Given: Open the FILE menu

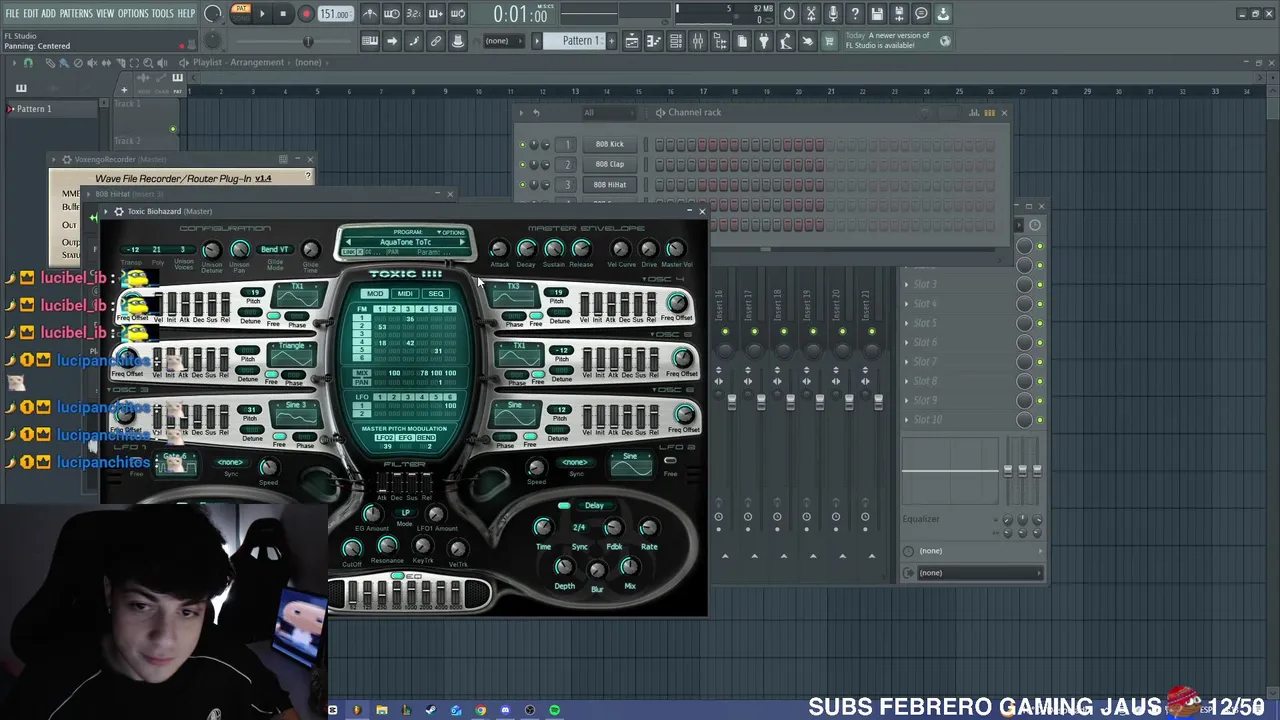Looking at the screenshot, I should 12,13.
